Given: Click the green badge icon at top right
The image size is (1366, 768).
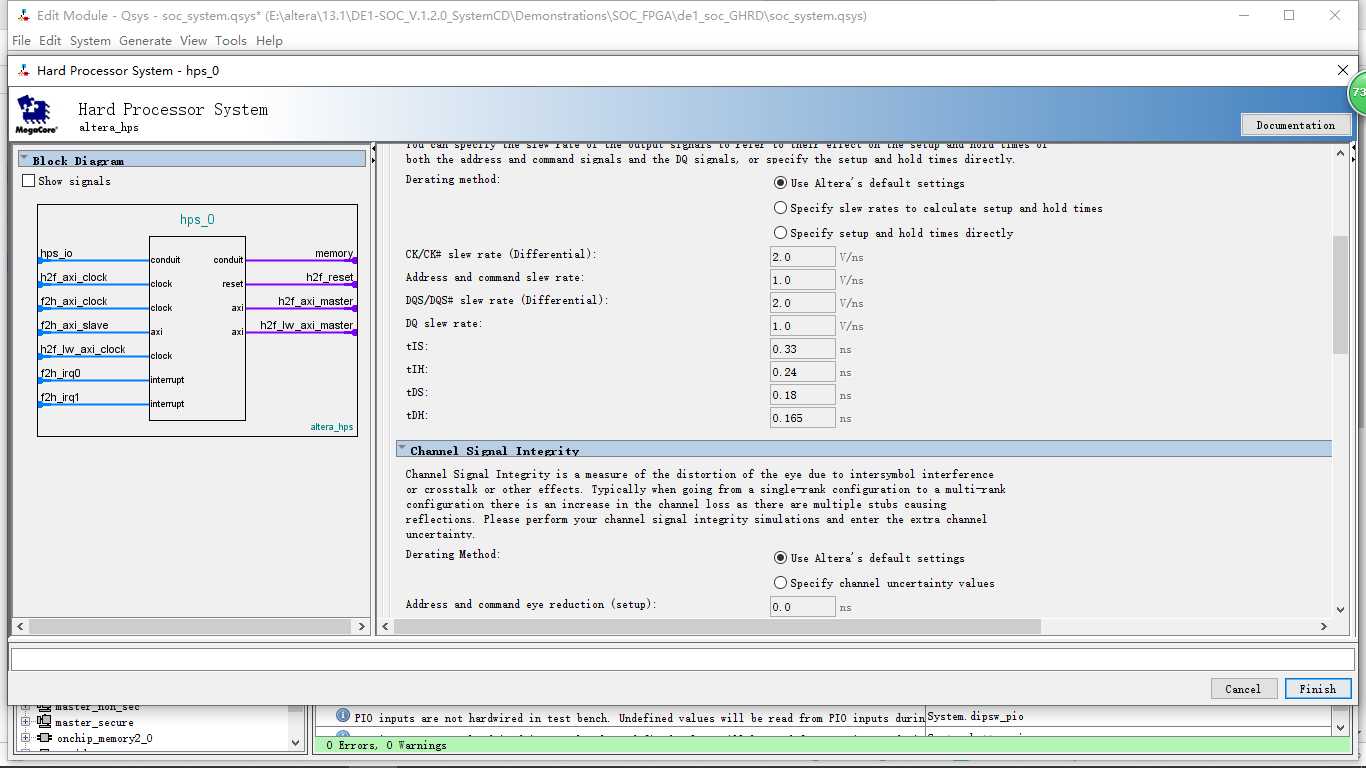Looking at the screenshot, I should 1356,92.
